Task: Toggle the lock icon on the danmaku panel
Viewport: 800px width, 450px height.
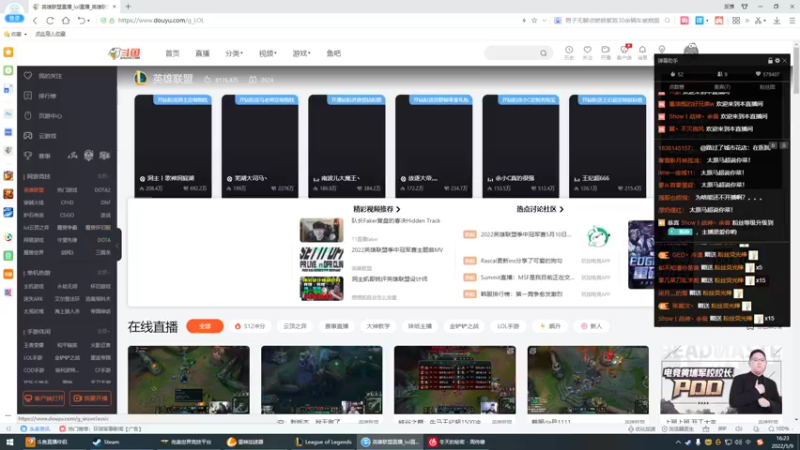Action: pyautogui.click(x=770, y=61)
